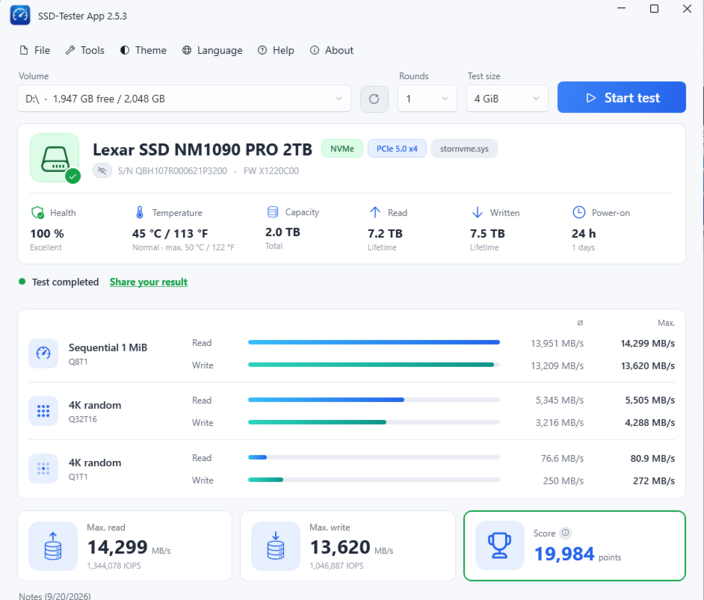
Task: Click the Notes (9/20/2026) label
Action: (55, 596)
